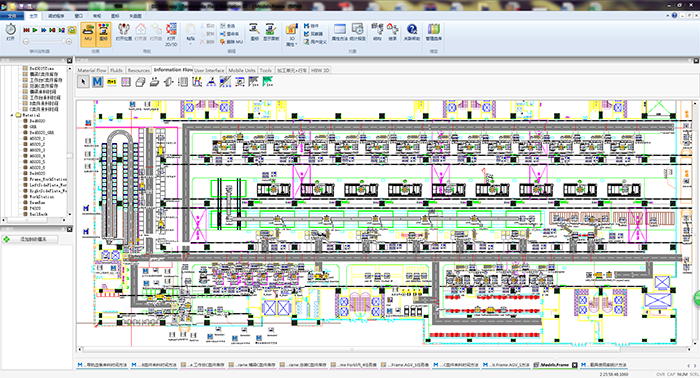This screenshot has height=378, width=700.
Task: Open the Manage Class Library books icon
Action: [x=433, y=29]
